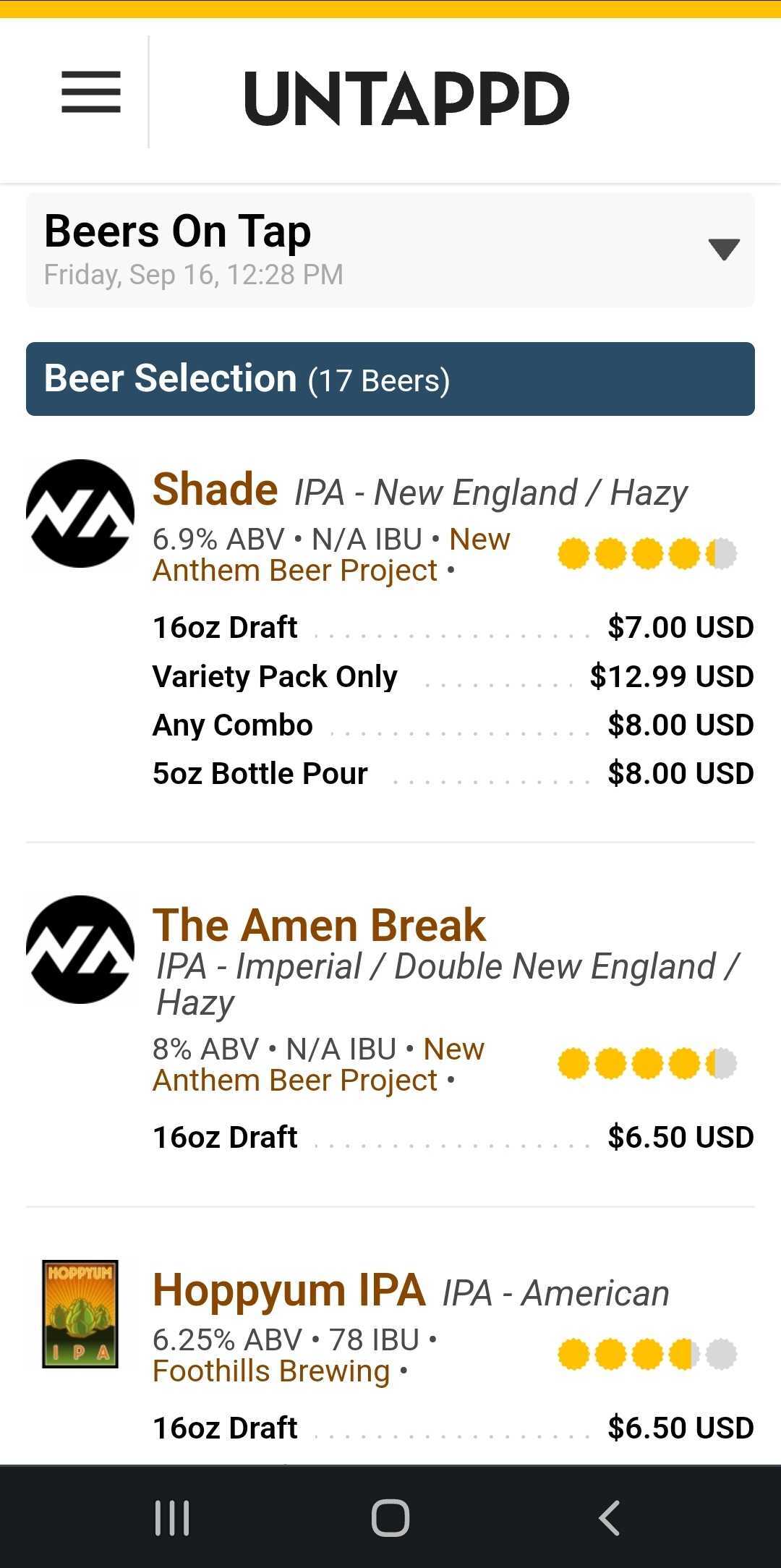Visit New Anthem Beer Project under Shade

click(331, 555)
